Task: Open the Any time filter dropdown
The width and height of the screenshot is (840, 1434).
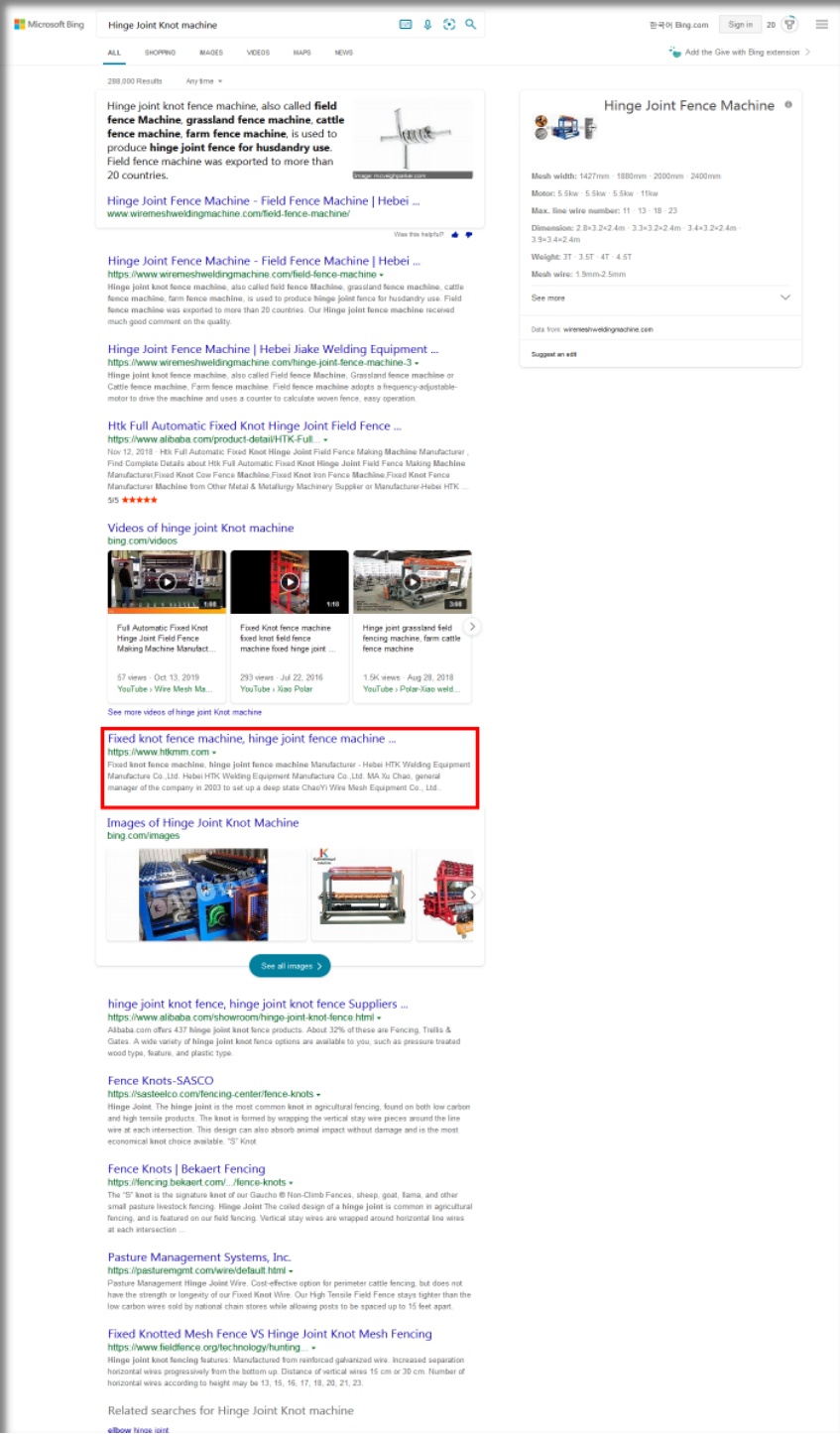Action: pyautogui.click(x=203, y=81)
